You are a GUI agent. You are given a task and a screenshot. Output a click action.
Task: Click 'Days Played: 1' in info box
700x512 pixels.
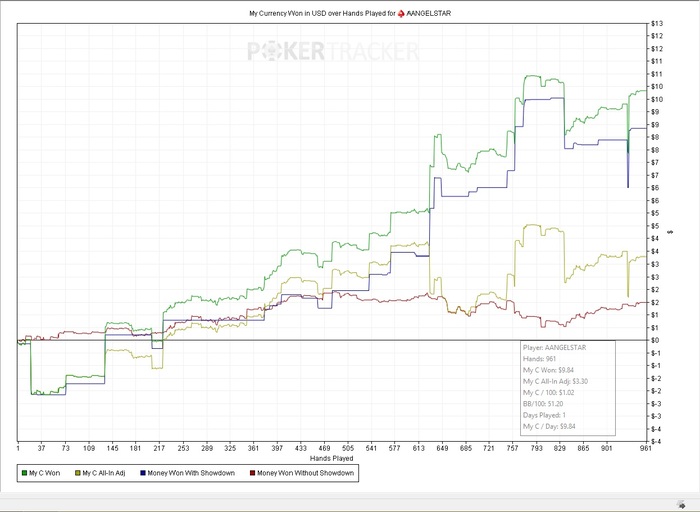point(544,415)
